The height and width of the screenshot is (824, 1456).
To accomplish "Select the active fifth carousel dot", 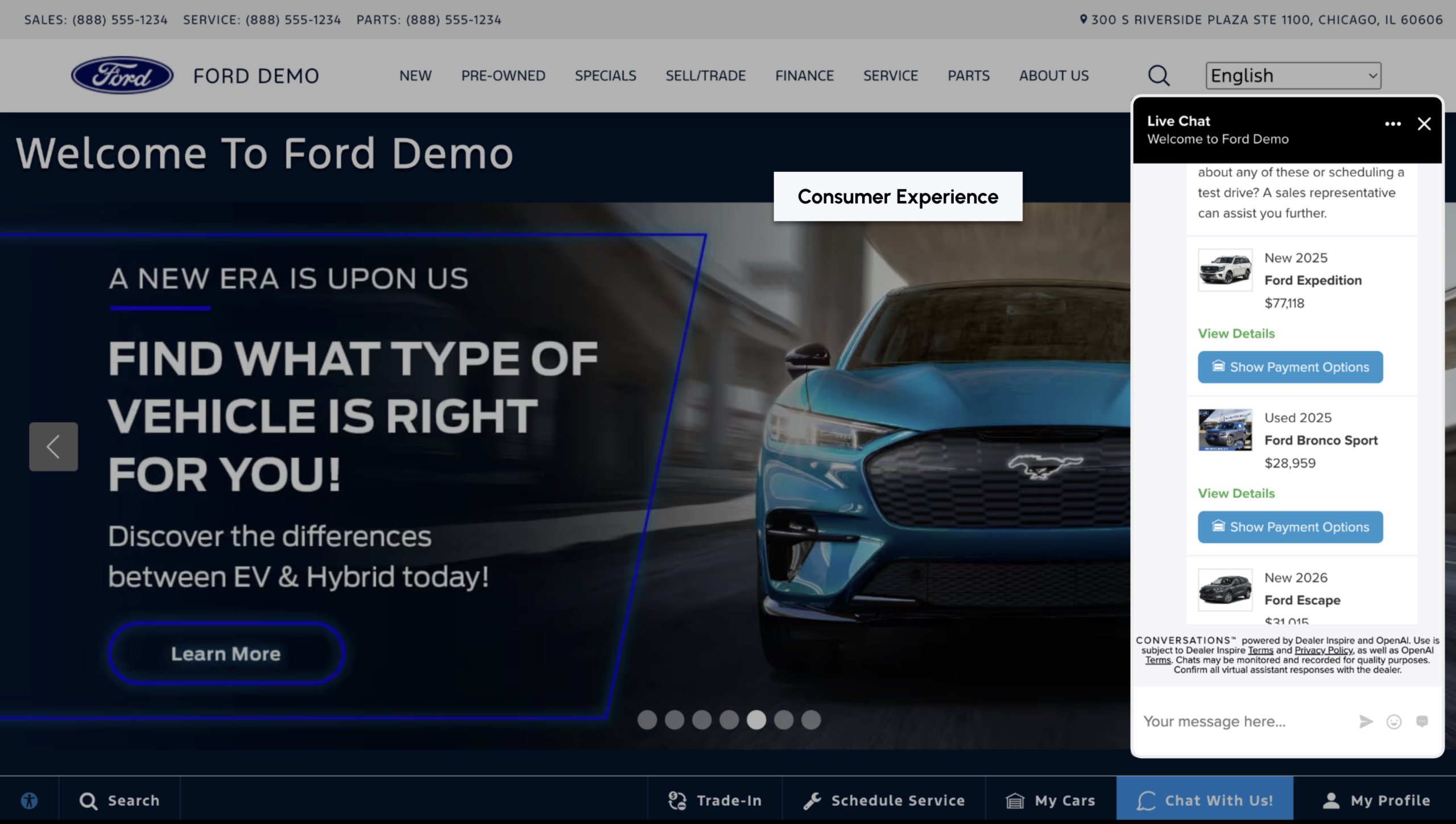I will click(756, 720).
